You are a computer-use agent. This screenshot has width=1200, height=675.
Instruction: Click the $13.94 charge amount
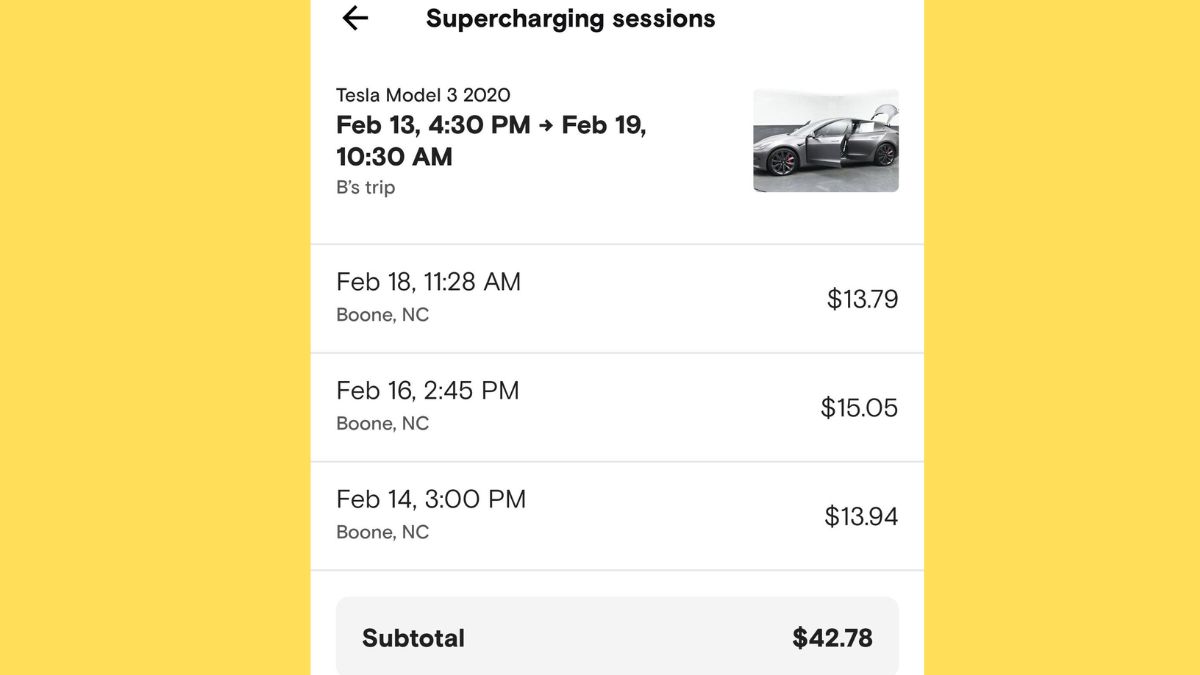click(861, 517)
